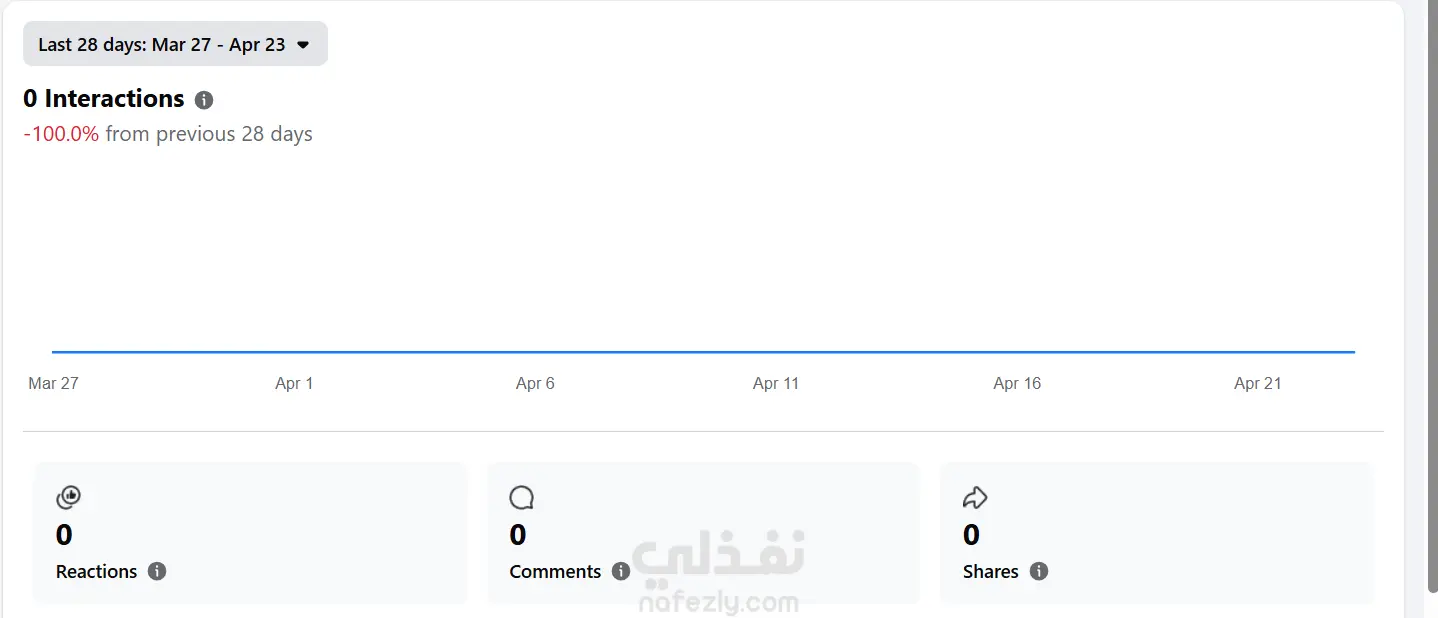Click the Comments speech bubble icon
The height and width of the screenshot is (618, 1438).
click(x=521, y=497)
